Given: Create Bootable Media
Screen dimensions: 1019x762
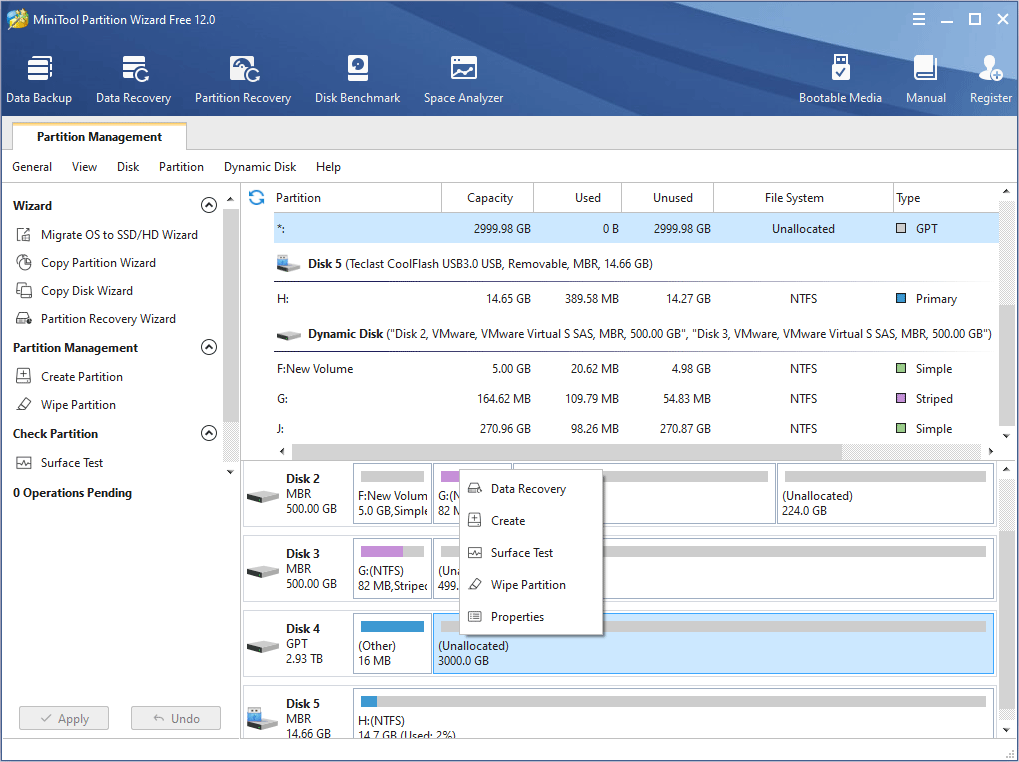Looking at the screenshot, I should pyautogui.click(x=840, y=79).
